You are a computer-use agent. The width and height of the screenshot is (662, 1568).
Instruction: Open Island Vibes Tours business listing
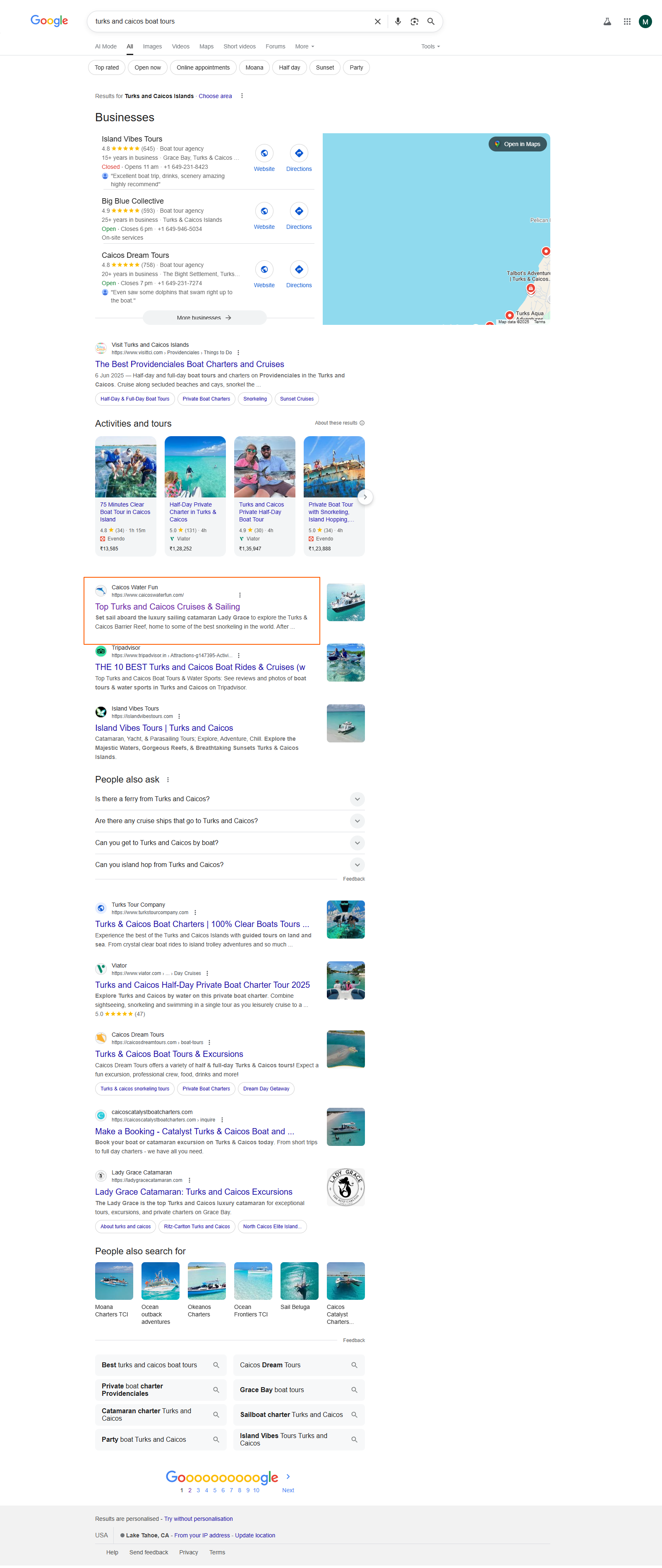132,139
